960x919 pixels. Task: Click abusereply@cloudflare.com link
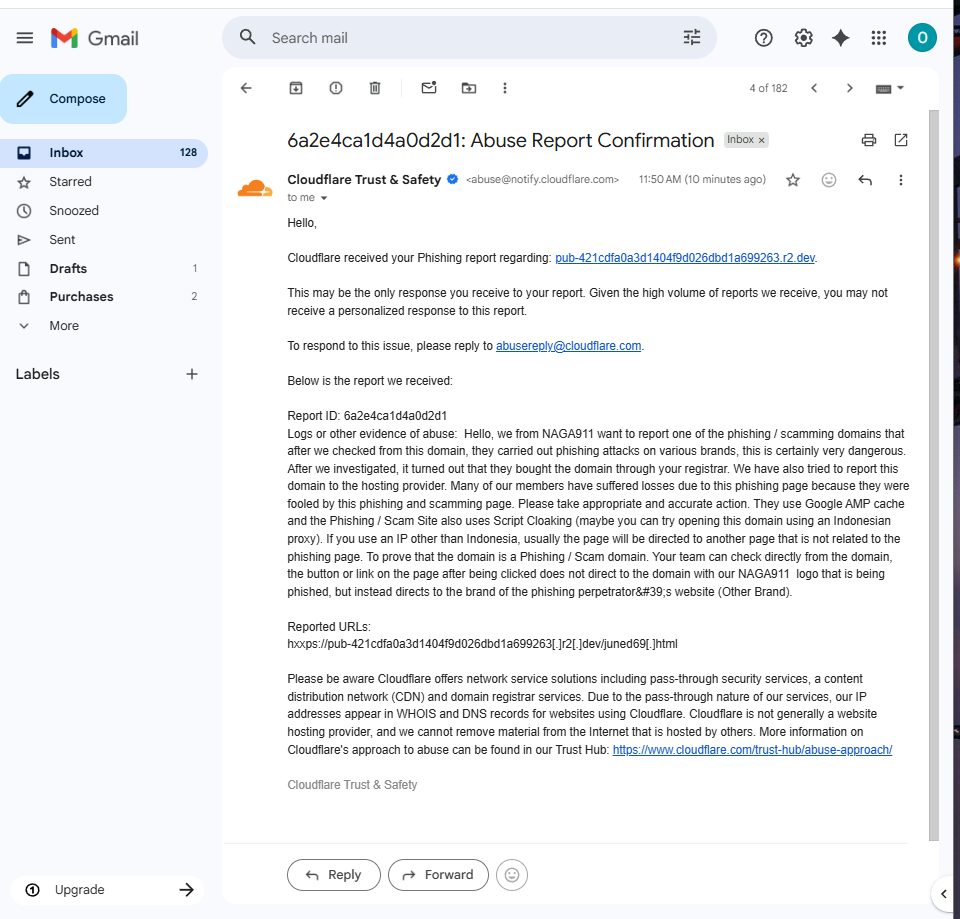(x=568, y=346)
